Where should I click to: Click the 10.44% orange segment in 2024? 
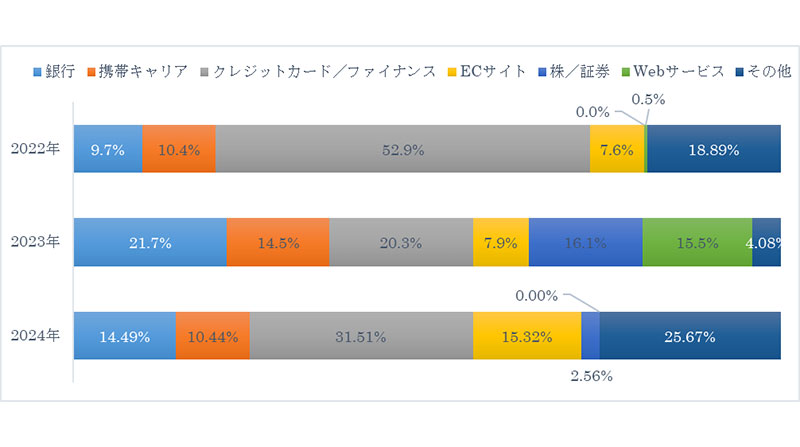coord(212,336)
